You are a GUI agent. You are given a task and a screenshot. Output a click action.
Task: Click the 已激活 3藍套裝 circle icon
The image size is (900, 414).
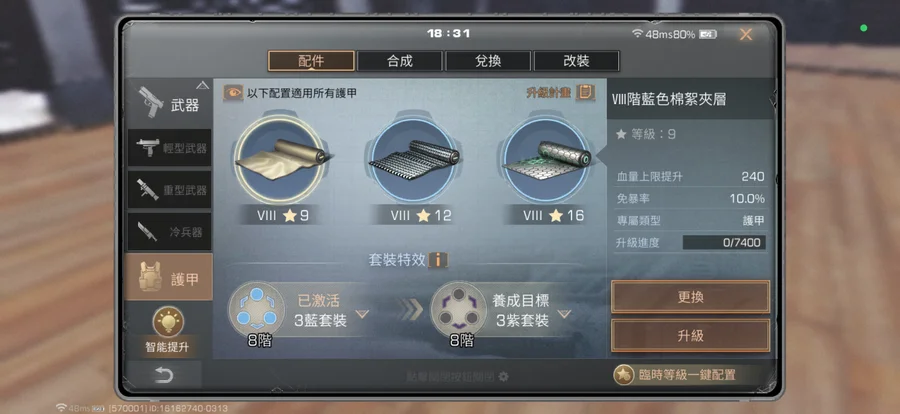point(257,309)
